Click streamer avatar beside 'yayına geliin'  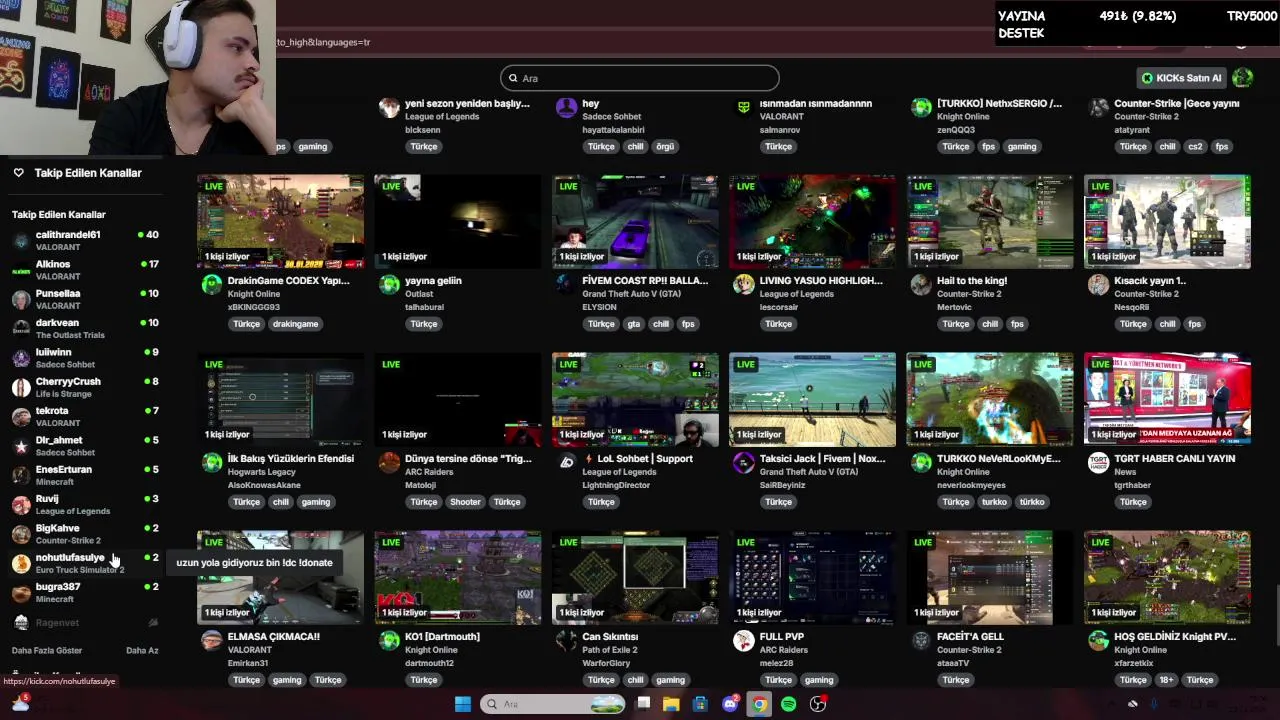pyautogui.click(x=389, y=285)
